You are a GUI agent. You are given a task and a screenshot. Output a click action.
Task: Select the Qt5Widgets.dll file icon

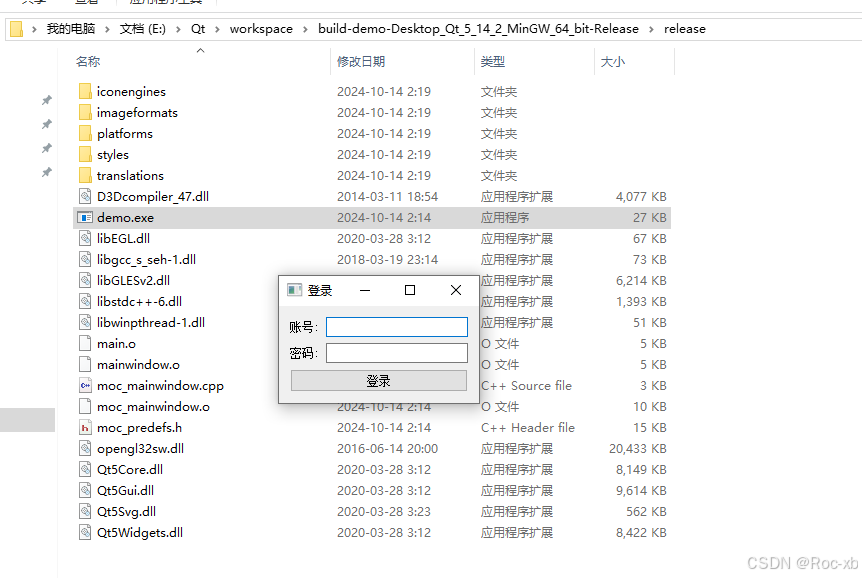(x=85, y=532)
